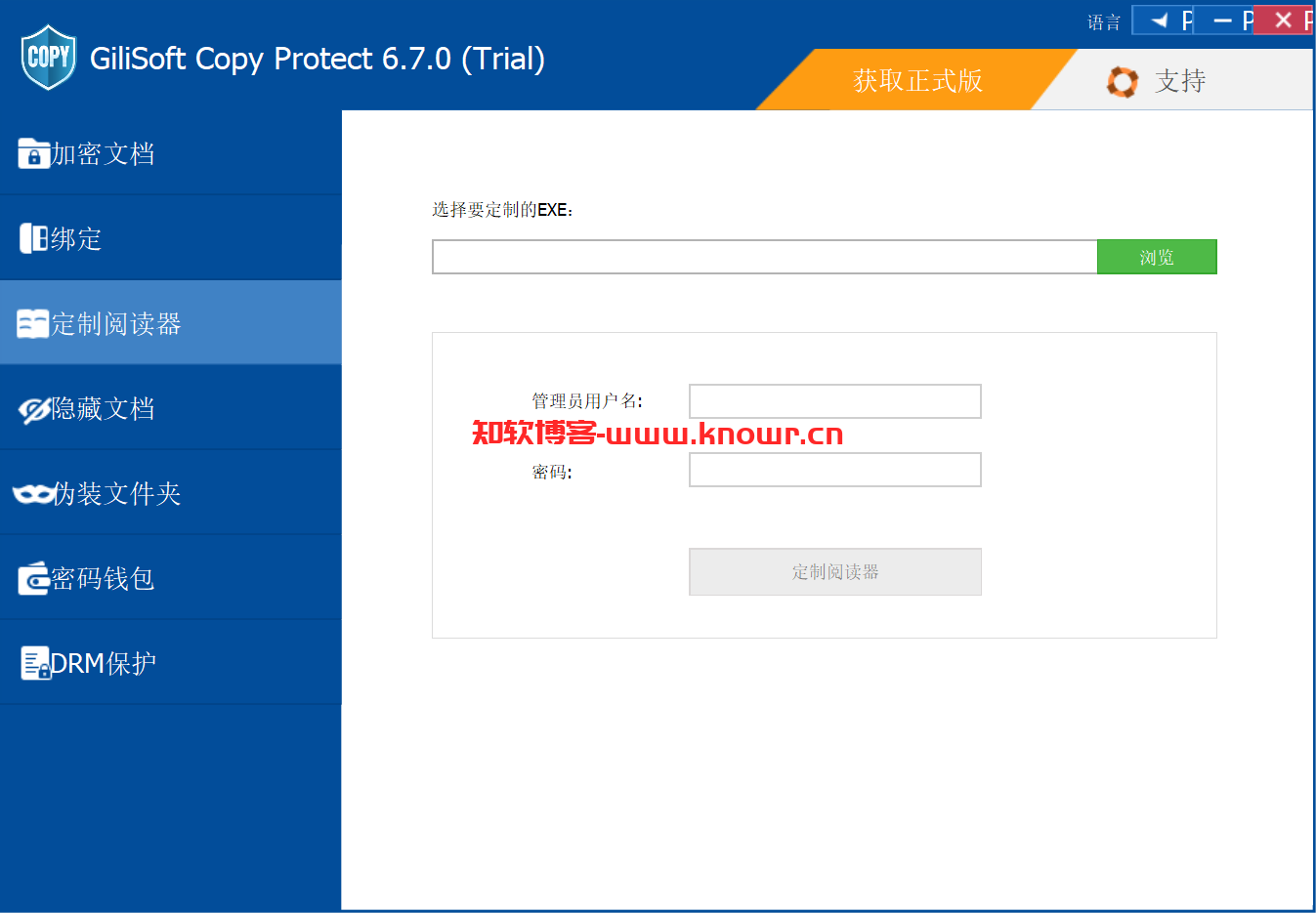Image resolution: width=1316 pixels, height=913 pixels.
Task: Click the 定制阅读器 action button
Action: (835, 571)
